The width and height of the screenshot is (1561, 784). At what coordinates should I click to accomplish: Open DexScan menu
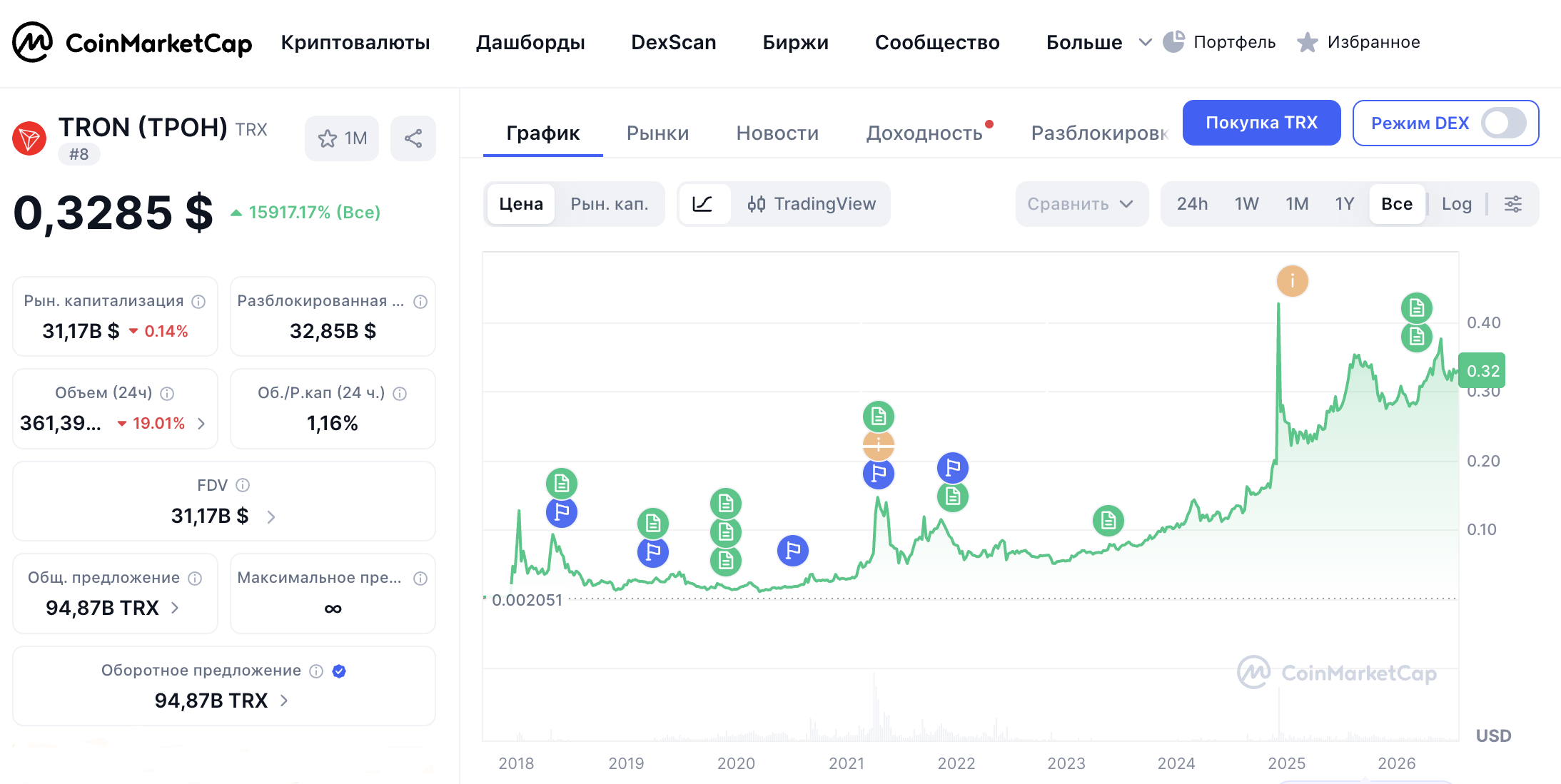click(673, 43)
